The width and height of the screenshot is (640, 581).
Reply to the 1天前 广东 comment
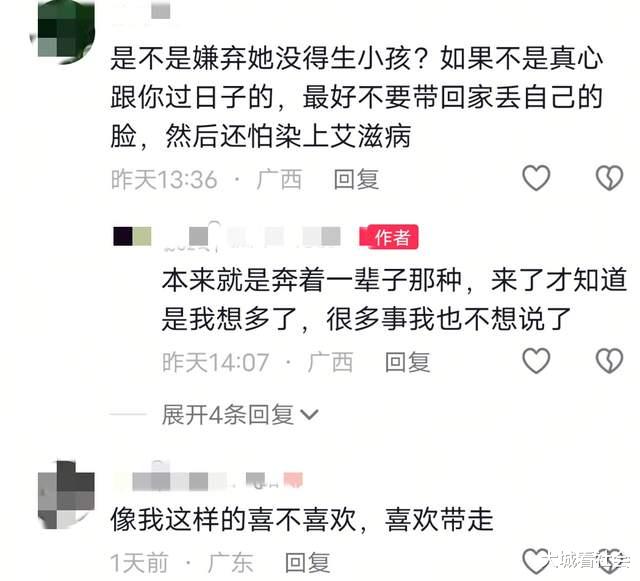point(307,563)
